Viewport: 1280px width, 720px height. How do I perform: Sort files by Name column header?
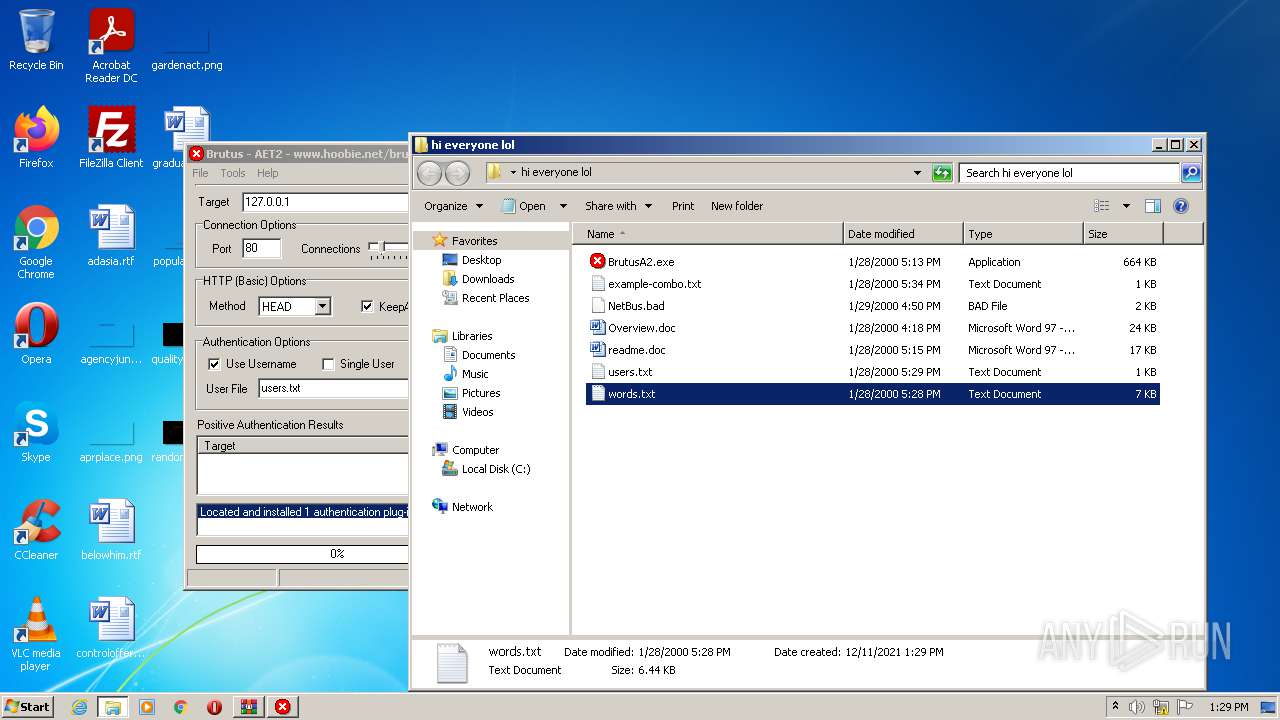(708, 234)
